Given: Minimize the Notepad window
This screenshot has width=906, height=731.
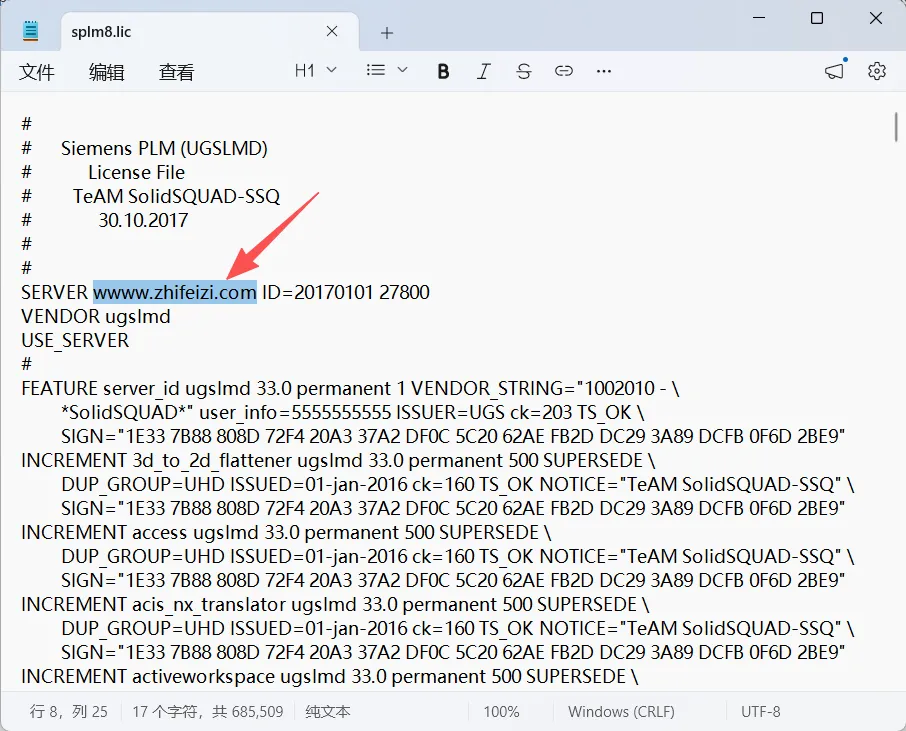Looking at the screenshot, I should tap(759, 18).
